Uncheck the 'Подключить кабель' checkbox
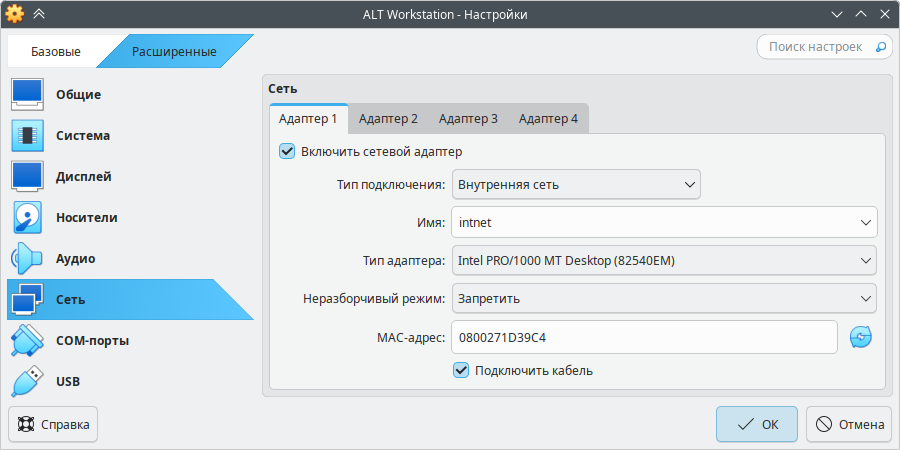Image resolution: width=900 pixels, height=450 pixels. (x=461, y=370)
